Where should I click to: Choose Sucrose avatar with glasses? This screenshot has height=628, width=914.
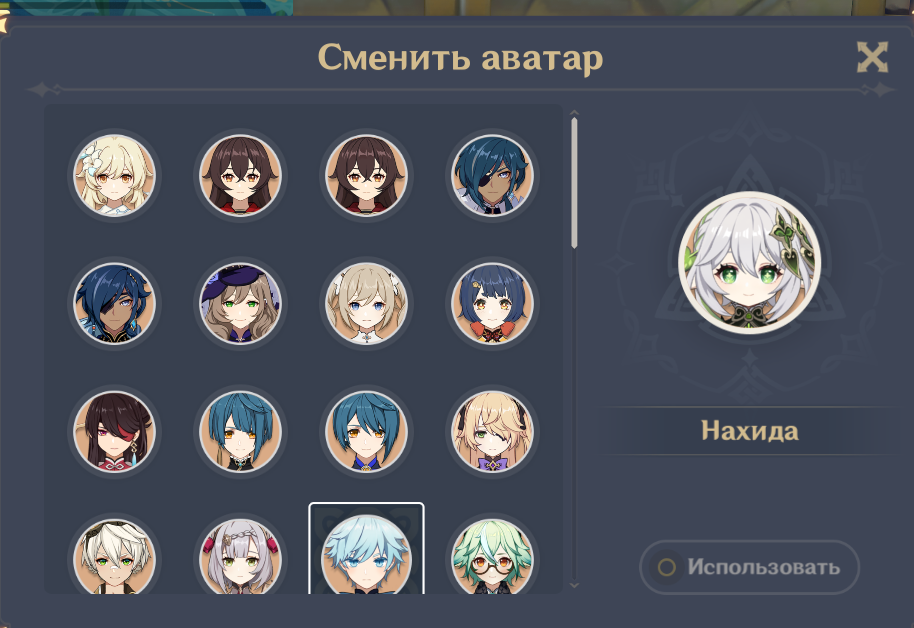(493, 557)
